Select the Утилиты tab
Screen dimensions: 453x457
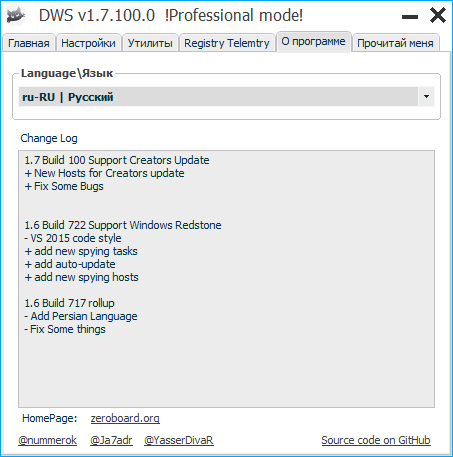pos(150,43)
